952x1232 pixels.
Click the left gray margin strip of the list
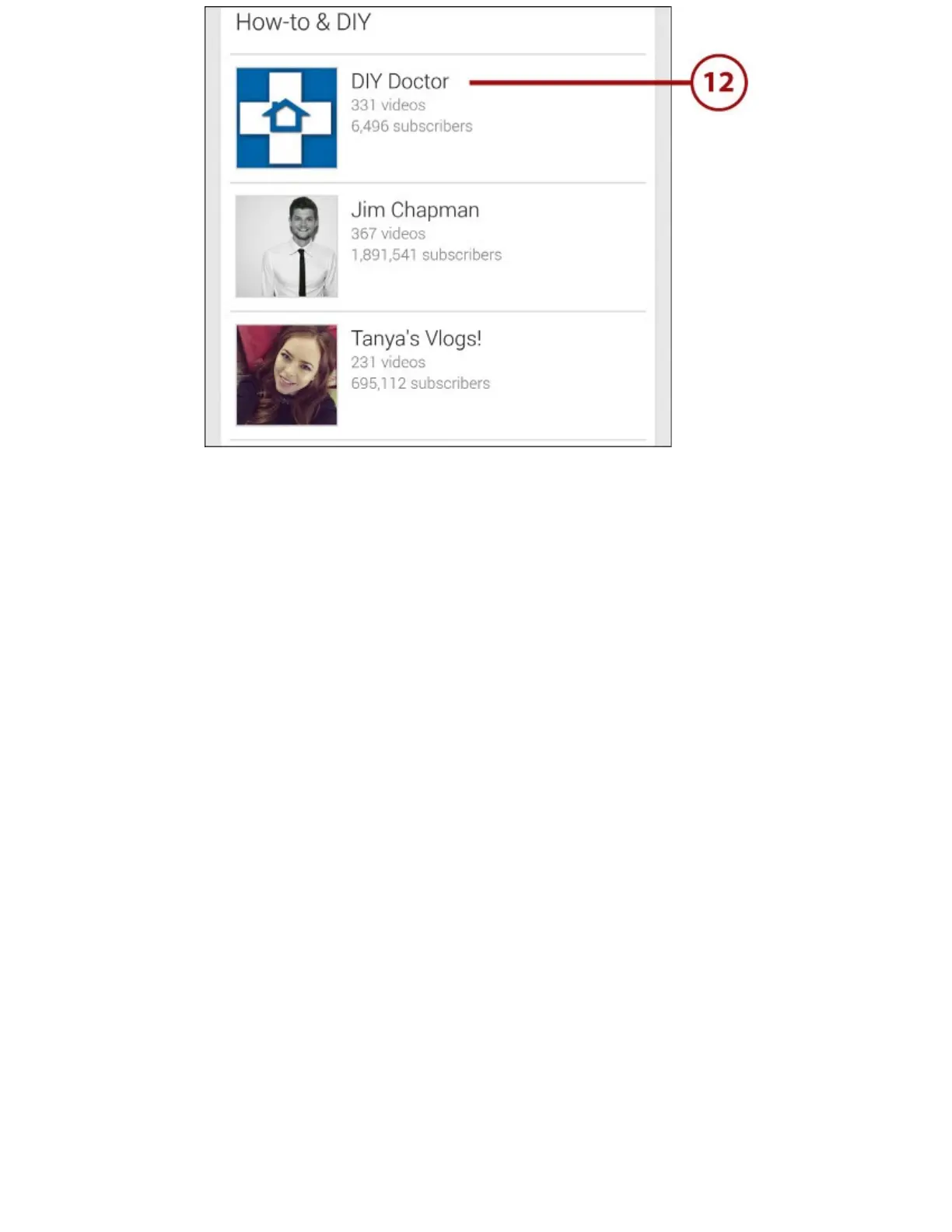[x=213, y=226]
